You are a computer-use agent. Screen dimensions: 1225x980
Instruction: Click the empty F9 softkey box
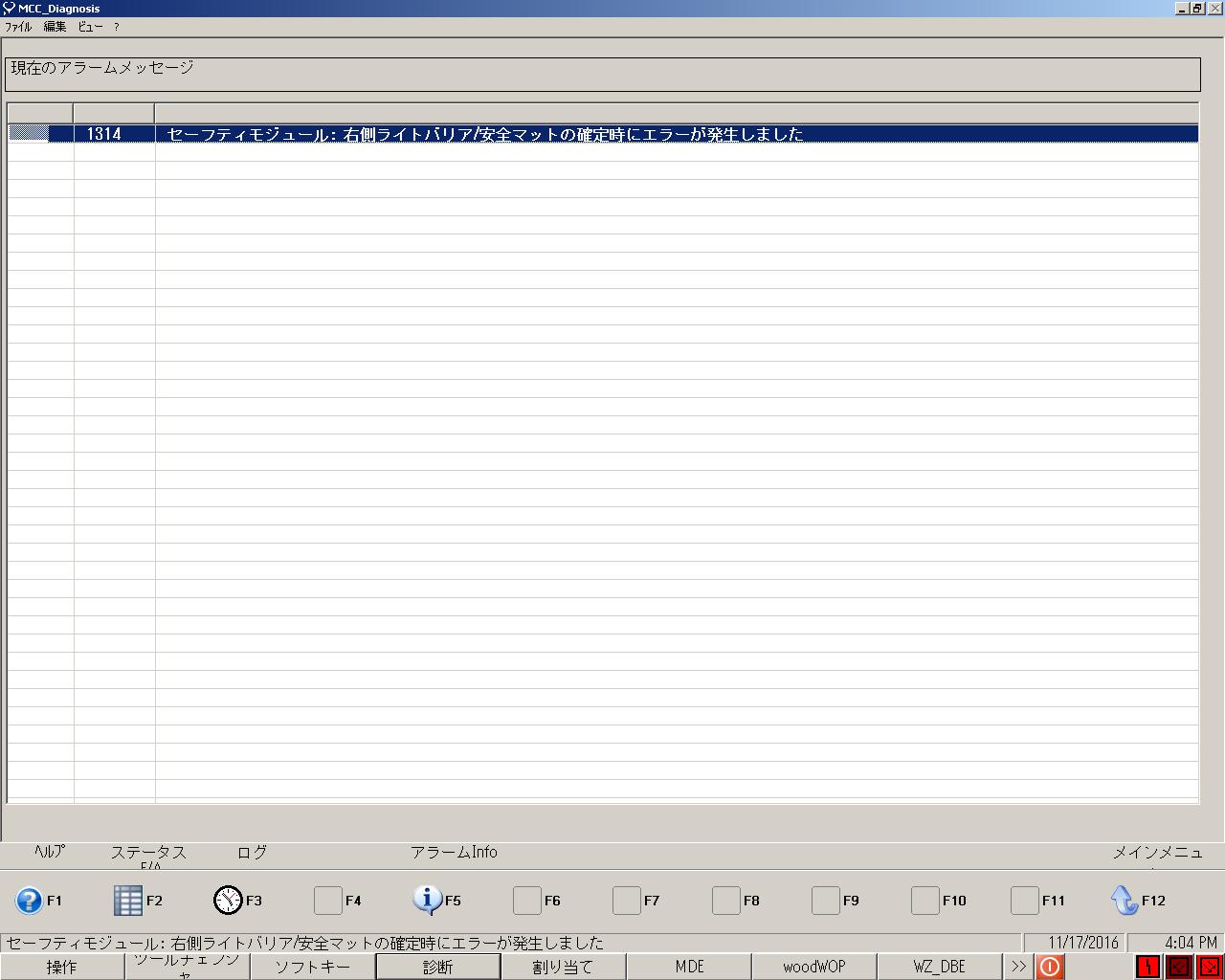click(x=826, y=901)
